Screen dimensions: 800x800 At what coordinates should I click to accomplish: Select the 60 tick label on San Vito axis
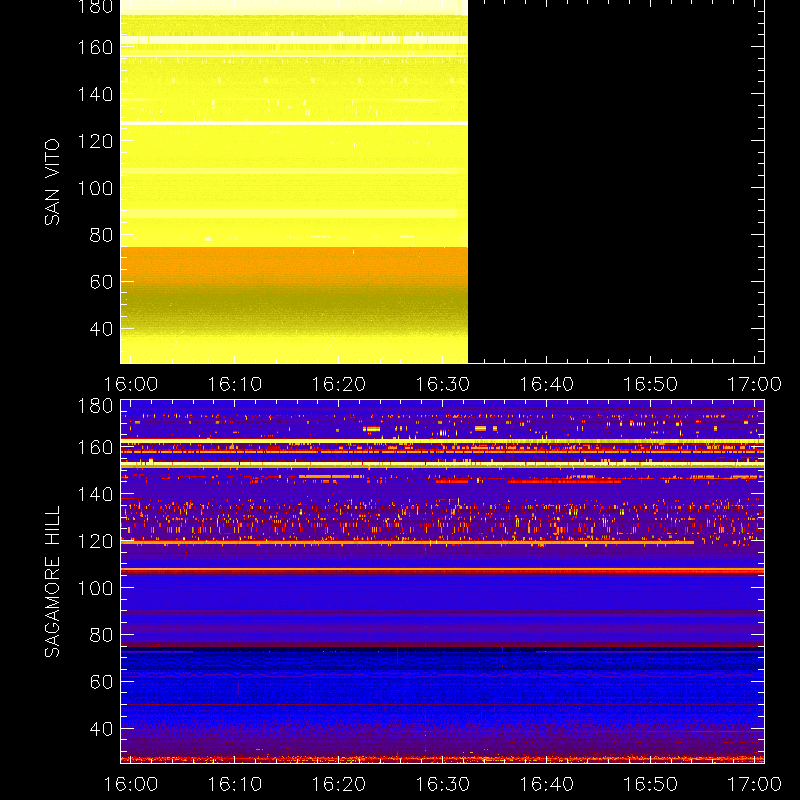point(101,282)
